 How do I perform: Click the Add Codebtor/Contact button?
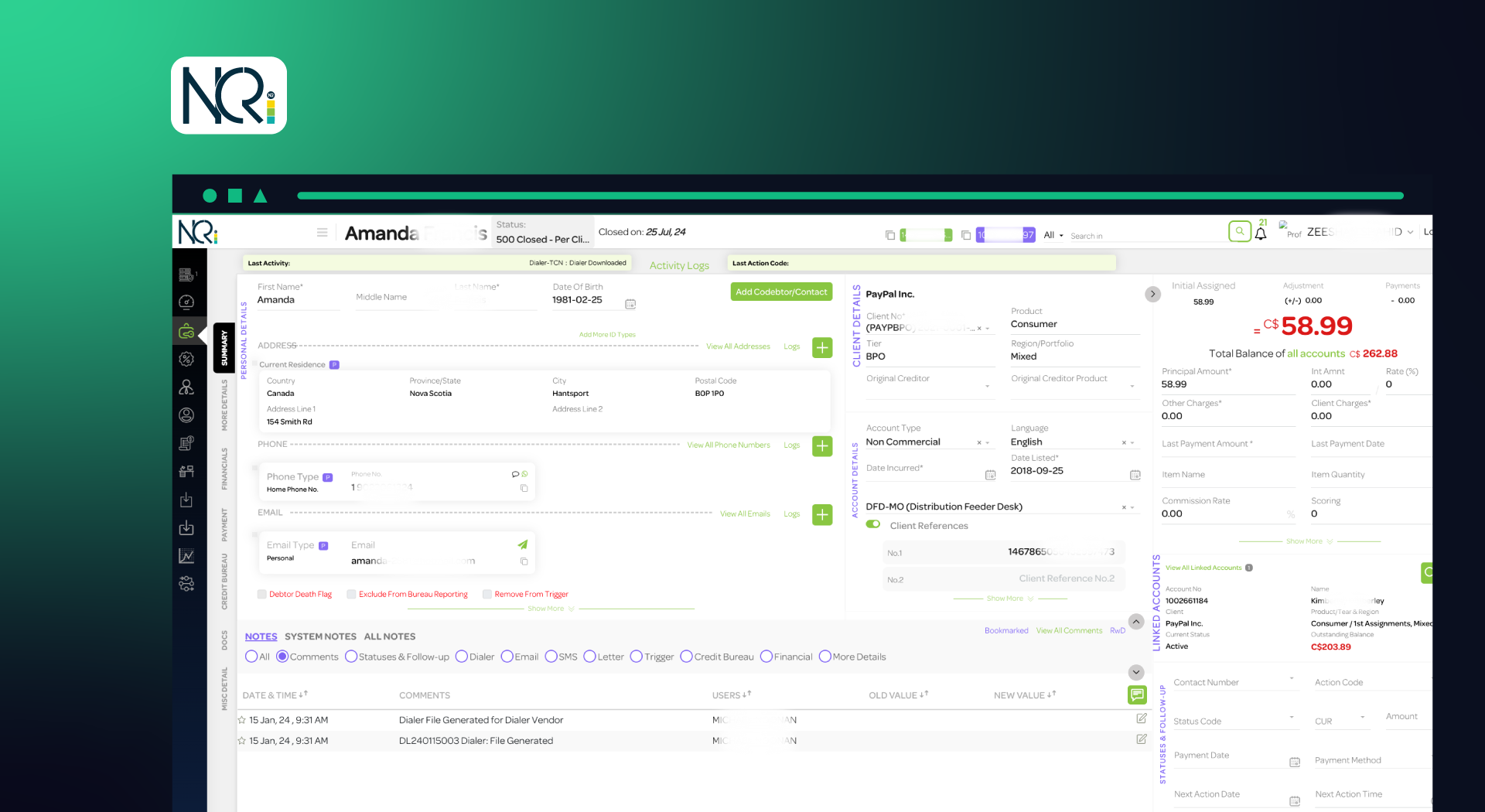(x=781, y=292)
